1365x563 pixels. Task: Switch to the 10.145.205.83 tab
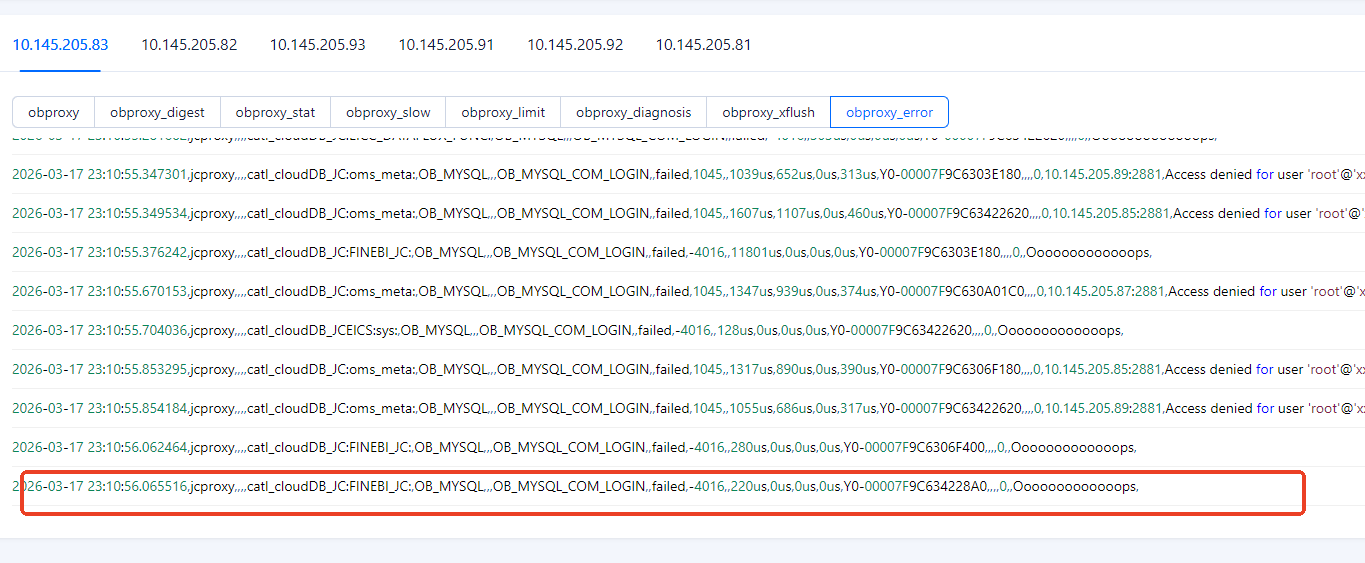point(60,45)
